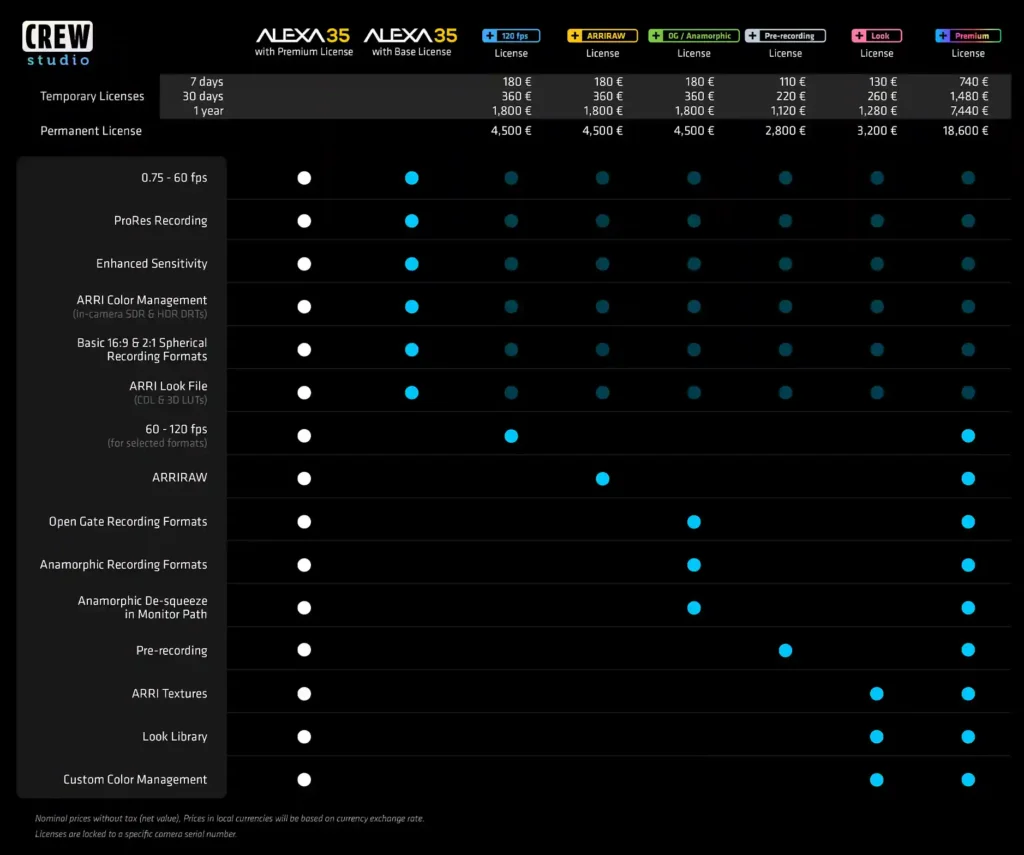This screenshot has width=1024, height=855.
Task: Click the 1,280 € Look yearly price
Action: [x=878, y=110]
